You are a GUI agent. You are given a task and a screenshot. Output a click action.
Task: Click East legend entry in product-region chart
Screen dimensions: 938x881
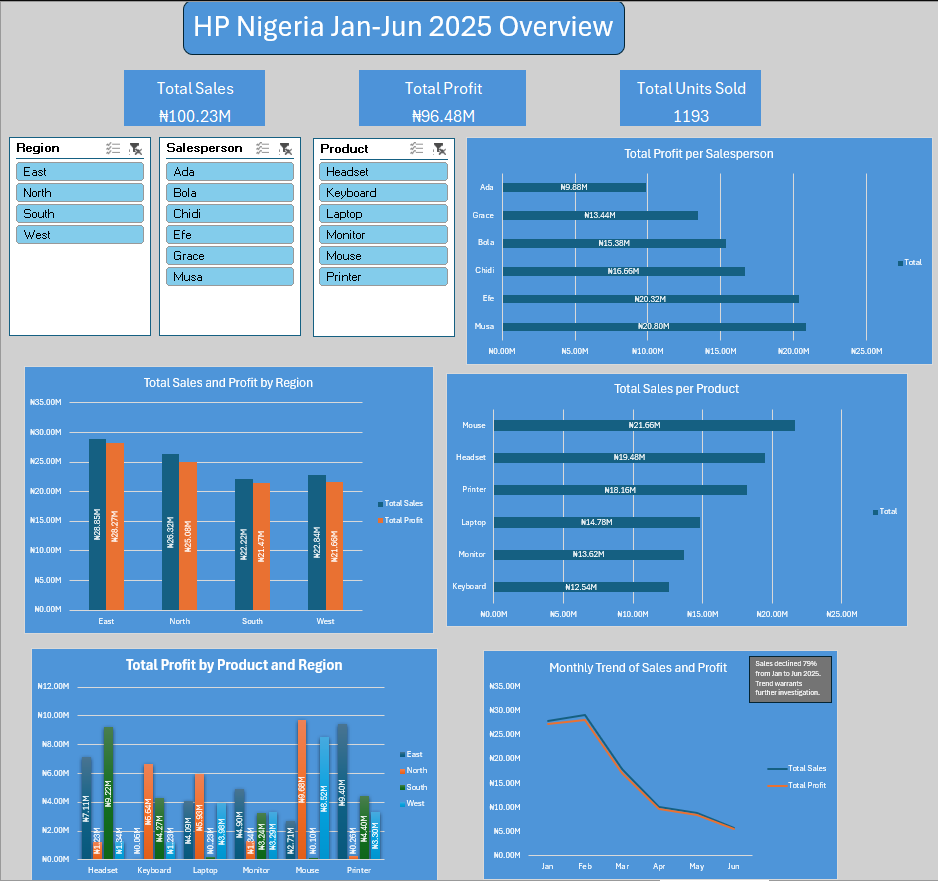click(x=411, y=754)
